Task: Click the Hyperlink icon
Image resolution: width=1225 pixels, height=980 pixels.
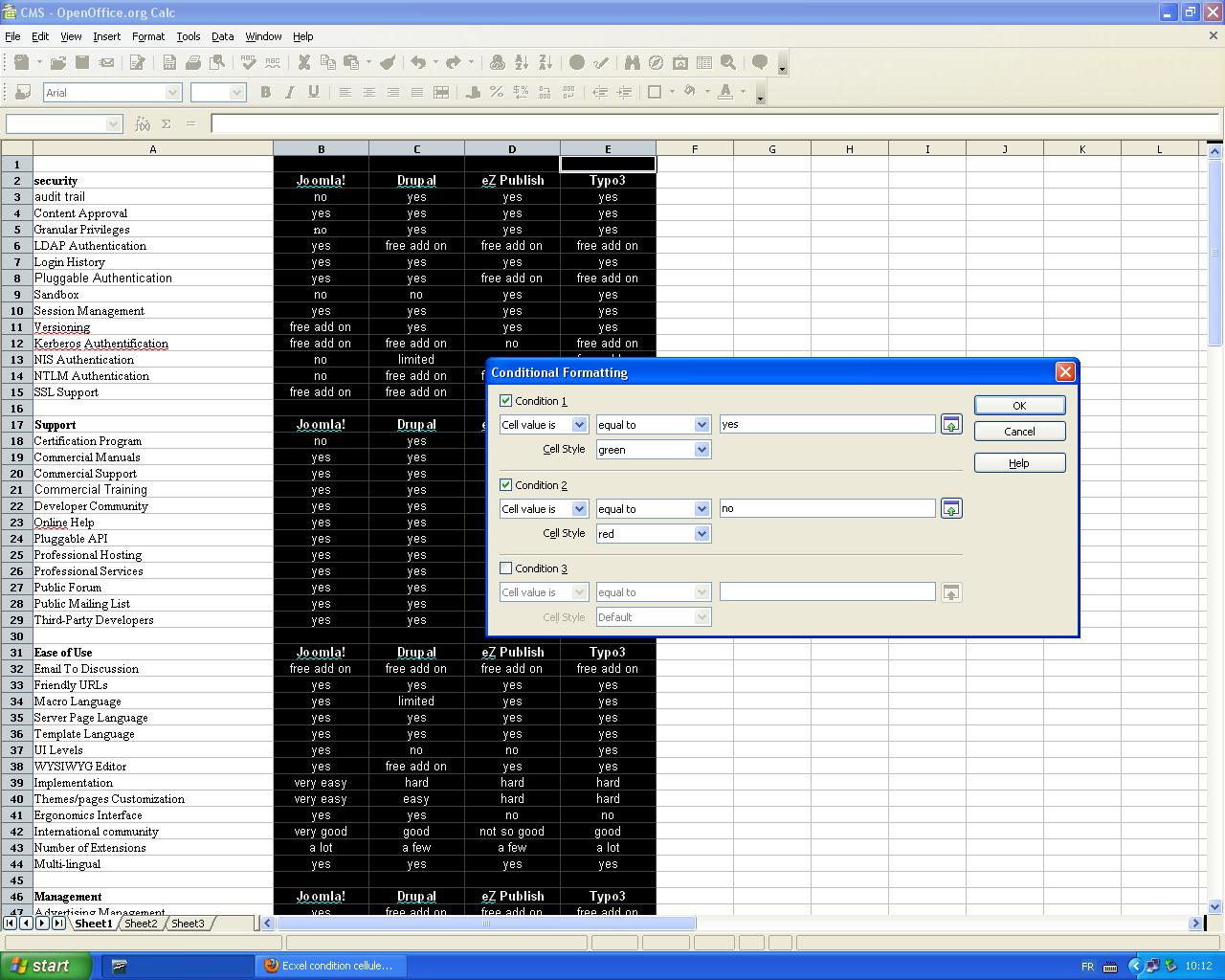Action: point(498,62)
